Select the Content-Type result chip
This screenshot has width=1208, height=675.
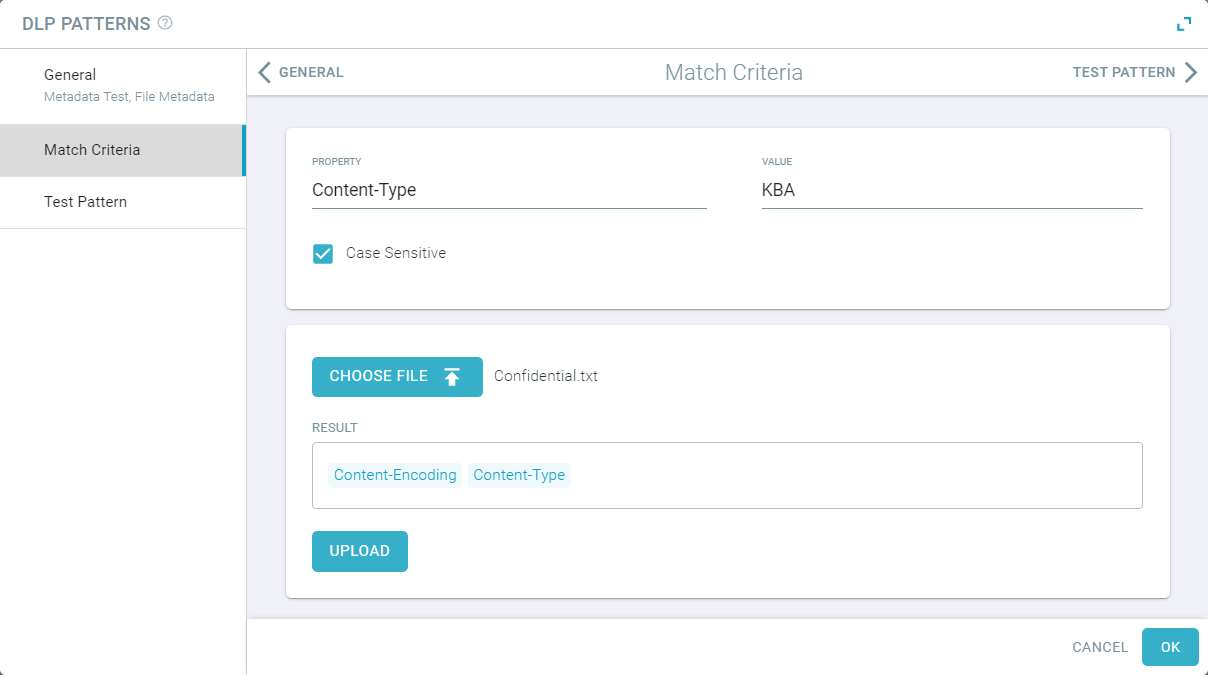click(x=519, y=475)
